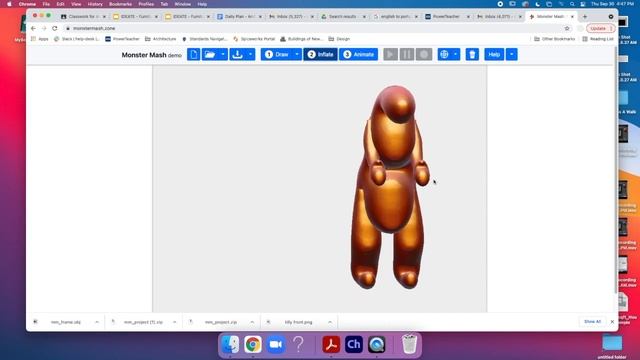Click the globe view settings icon
Viewport: 640px width, 360px height.
444,54
